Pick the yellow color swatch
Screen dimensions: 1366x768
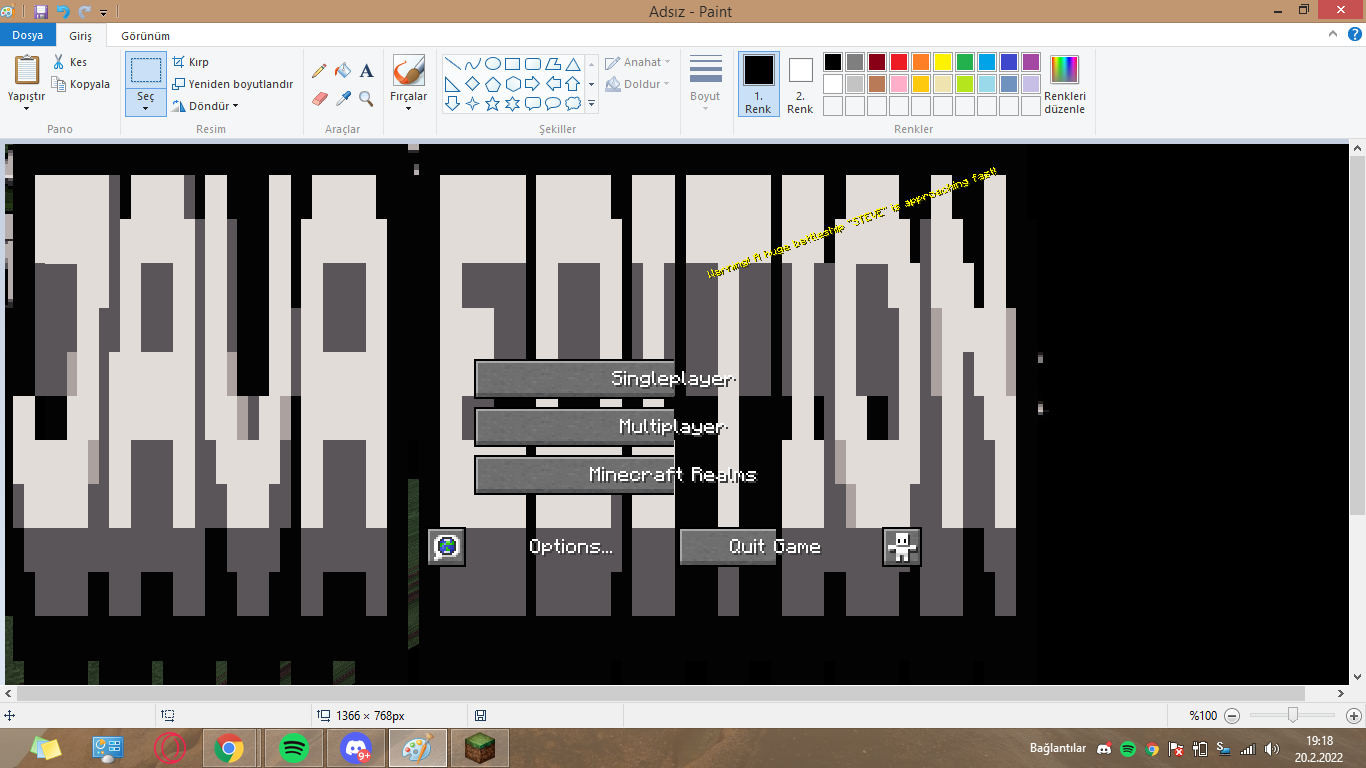coord(943,62)
